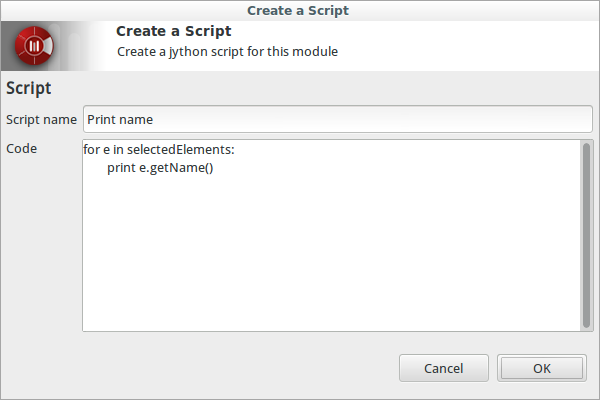
Task: Click the OK button
Action: point(541,368)
